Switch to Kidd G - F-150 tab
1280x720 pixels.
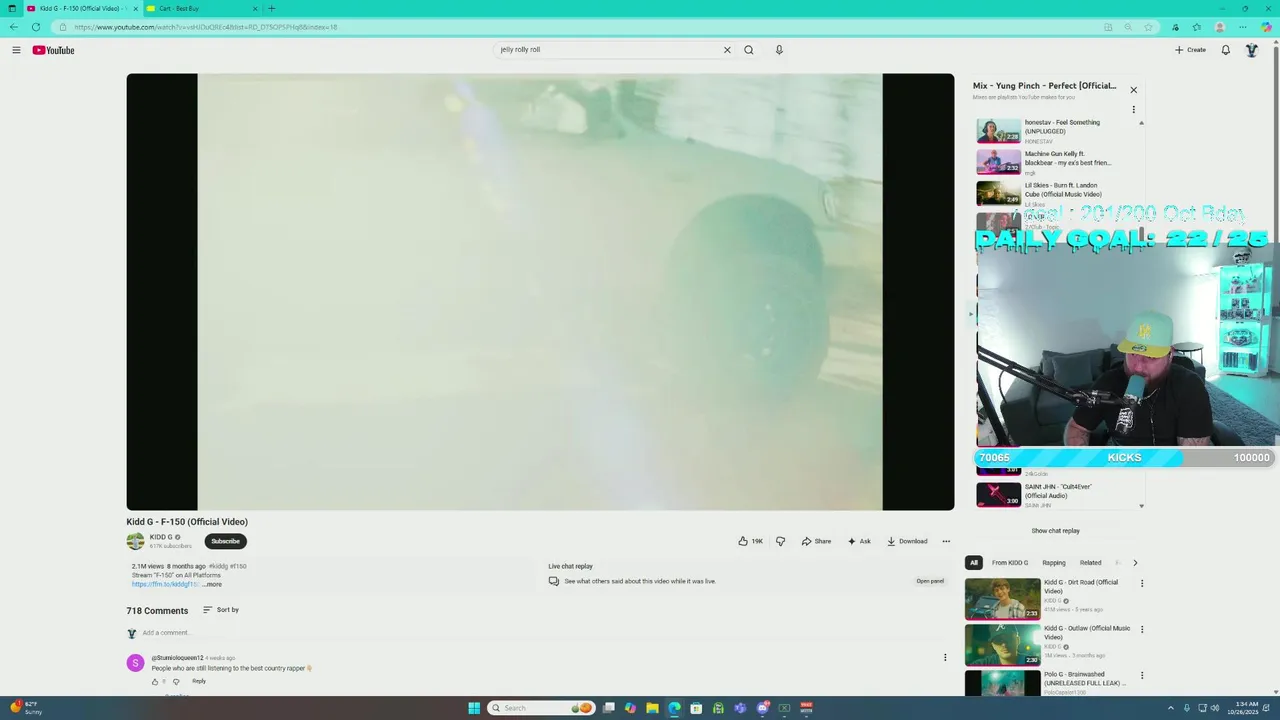point(82,8)
